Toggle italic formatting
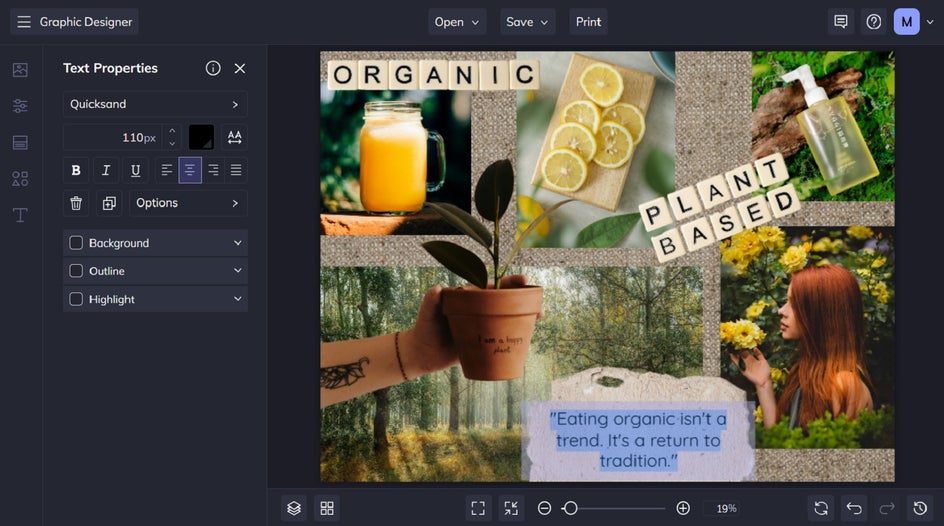 [106, 170]
